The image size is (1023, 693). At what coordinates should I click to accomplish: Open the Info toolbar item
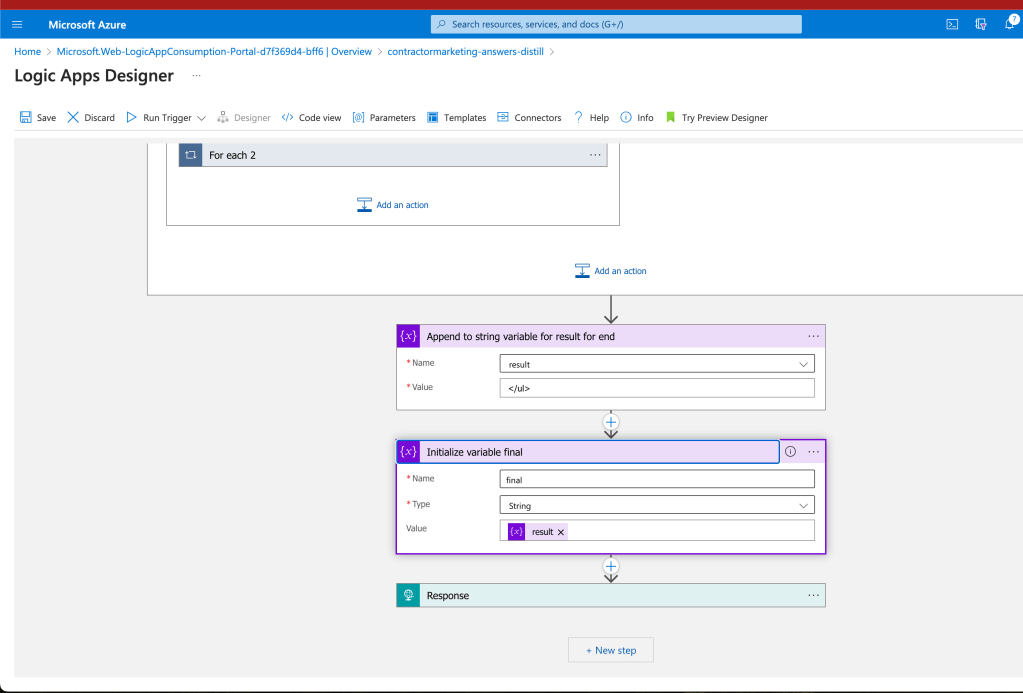(637, 117)
